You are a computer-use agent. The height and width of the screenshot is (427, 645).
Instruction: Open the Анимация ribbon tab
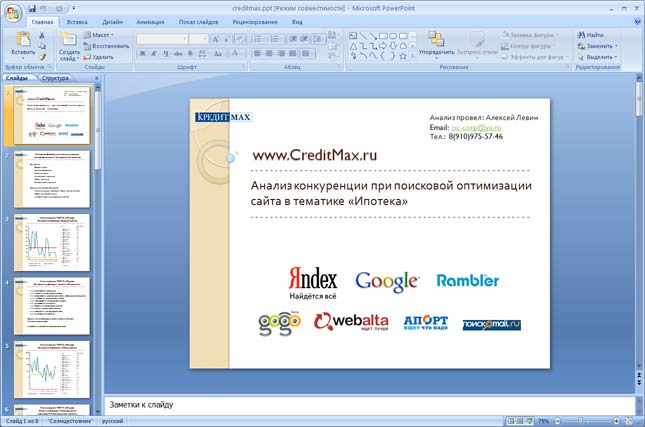point(150,22)
